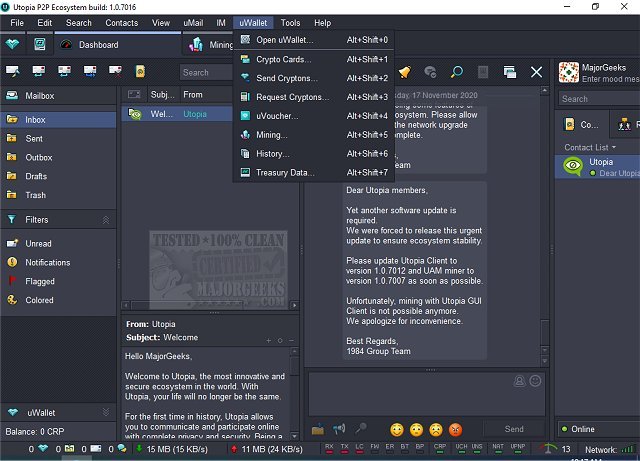Open the Online status dropdown
The height and width of the screenshot is (461, 640).
click(598, 429)
